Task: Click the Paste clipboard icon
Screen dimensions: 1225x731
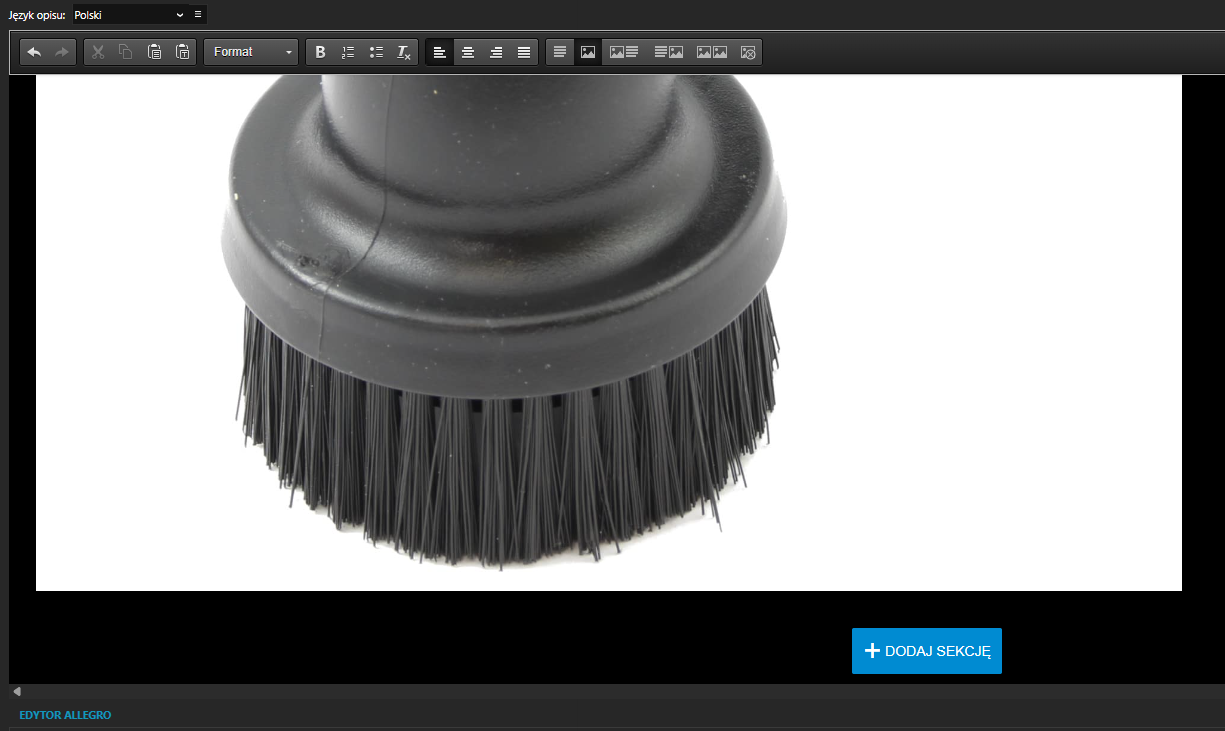Action: [154, 52]
